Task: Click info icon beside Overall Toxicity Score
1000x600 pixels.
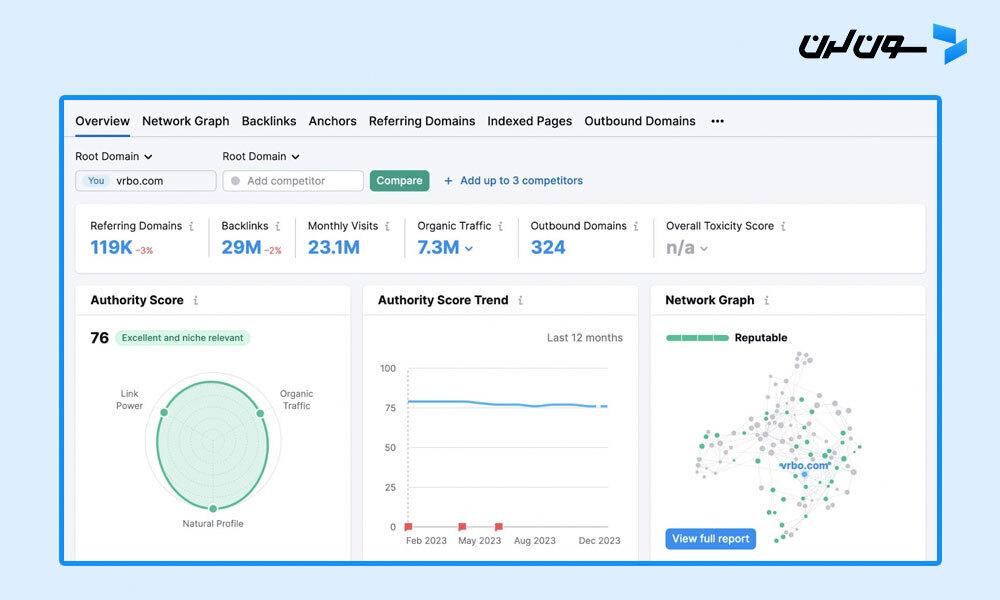Action: pos(783,226)
